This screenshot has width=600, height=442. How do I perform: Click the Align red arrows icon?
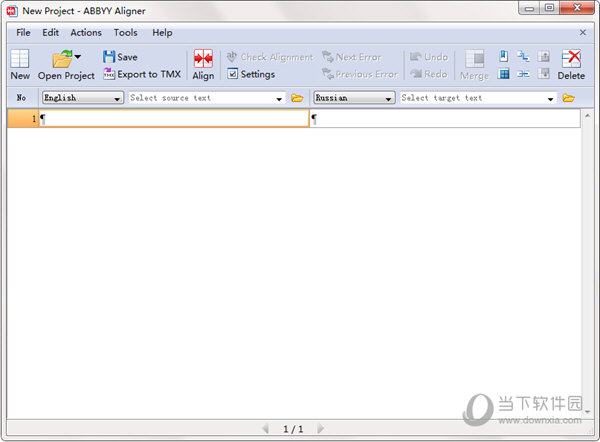click(203, 59)
